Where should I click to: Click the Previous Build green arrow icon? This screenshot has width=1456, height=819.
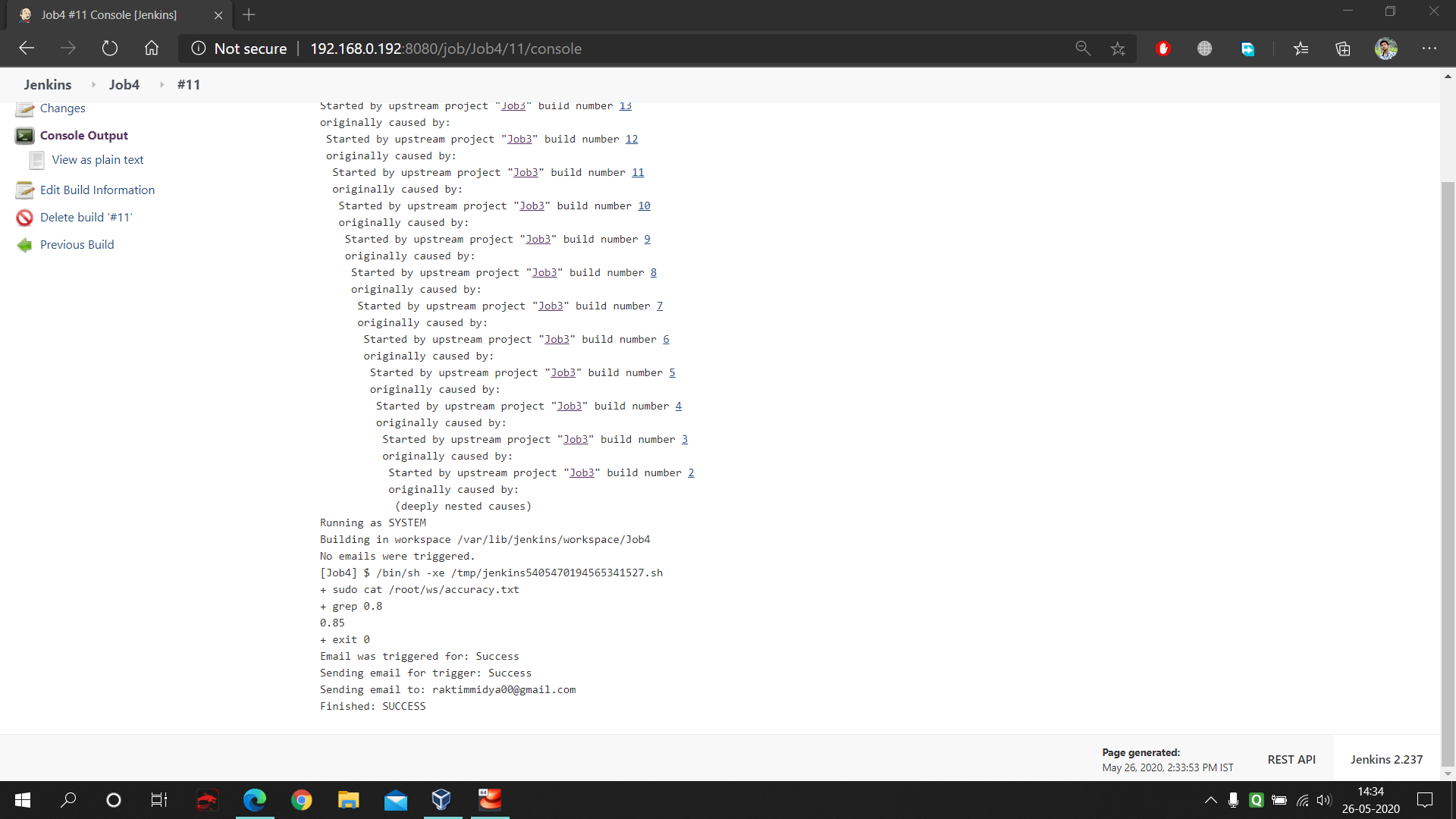tap(25, 245)
